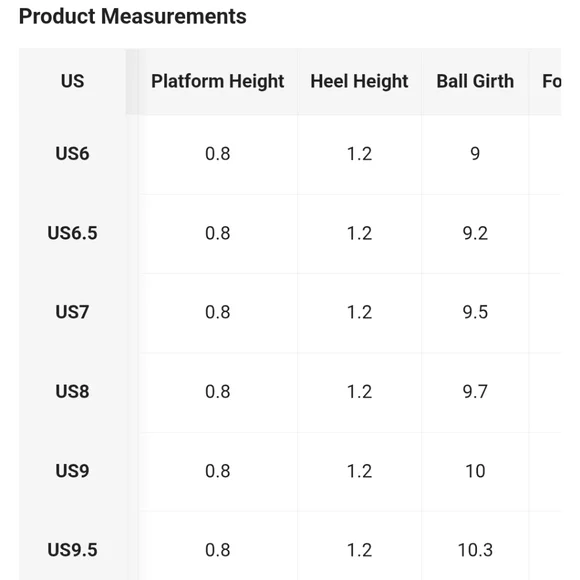Select the US6.5 size row label
This screenshot has height=580, width=580.
(72, 233)
